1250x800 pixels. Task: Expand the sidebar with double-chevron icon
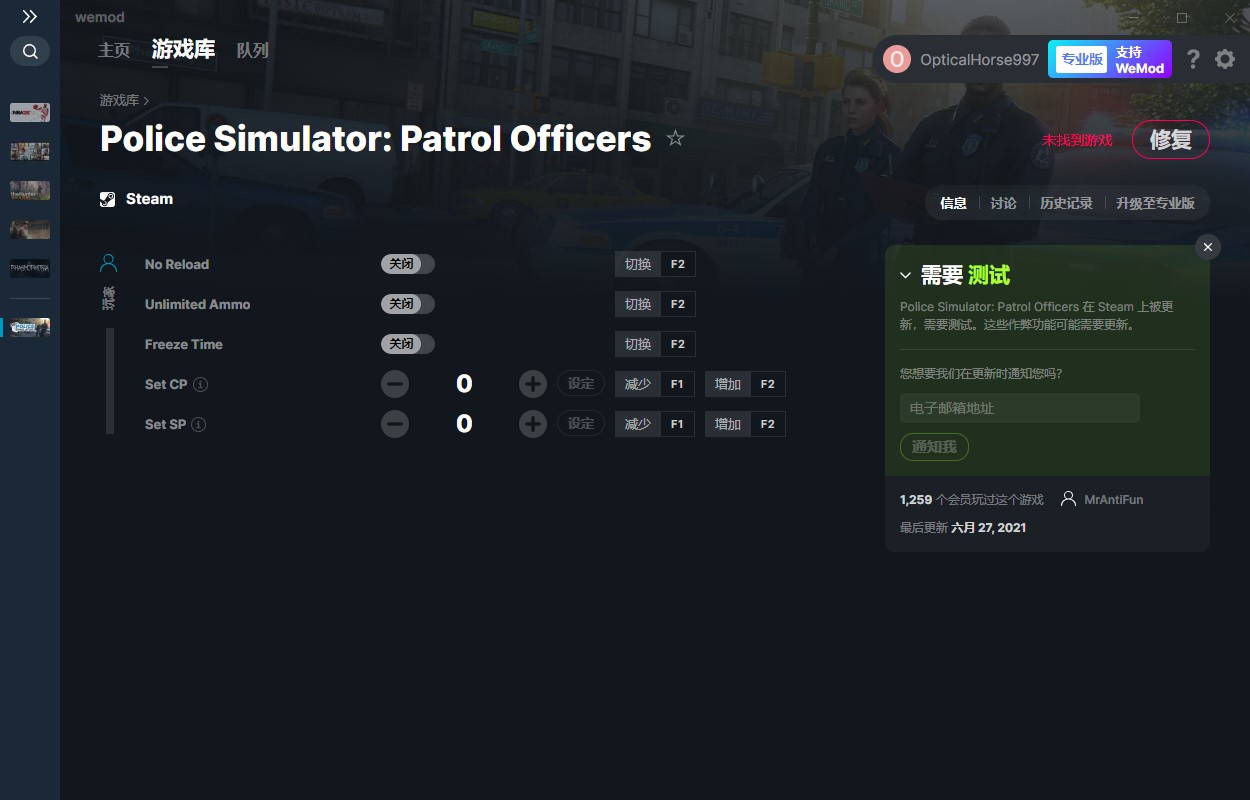click(x=29, y=17)
